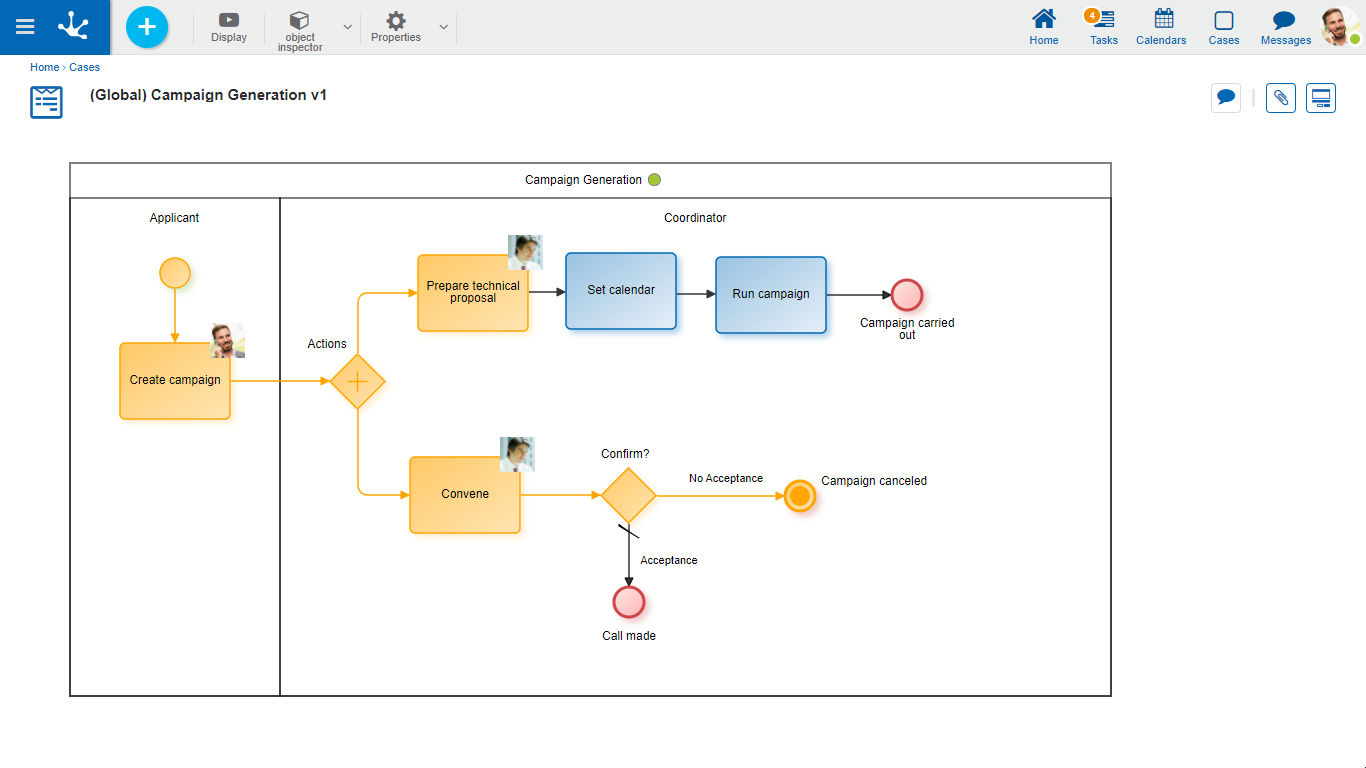The width and height of the screenshot is (1366, 768).
Task: Open Tasks with notification badge
Action: 1104,27
